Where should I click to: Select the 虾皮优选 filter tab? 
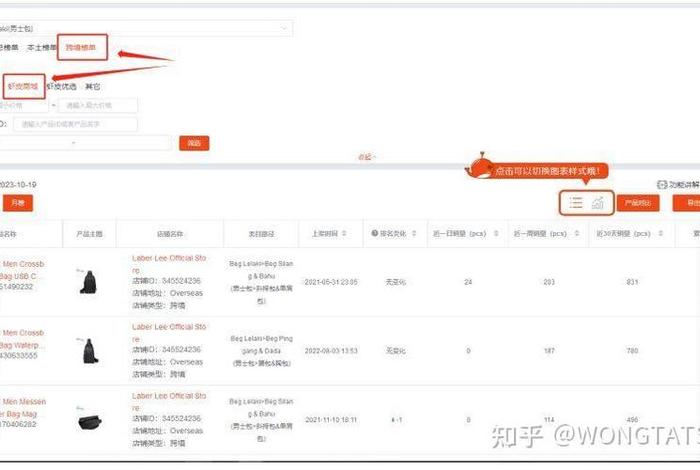click(62, 86)
